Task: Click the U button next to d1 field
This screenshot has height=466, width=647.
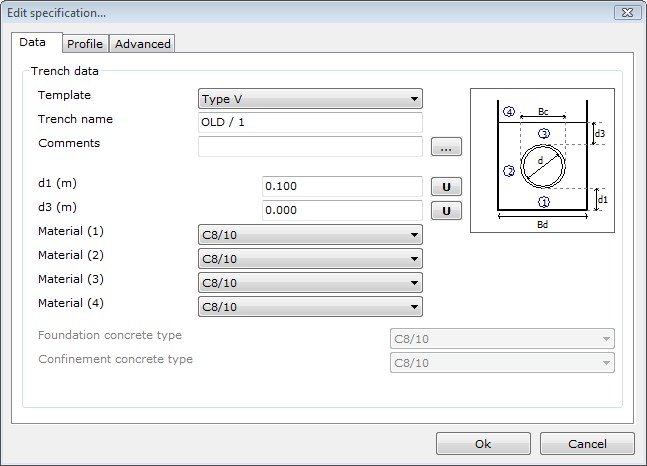Action: click(x=446, y=187)
